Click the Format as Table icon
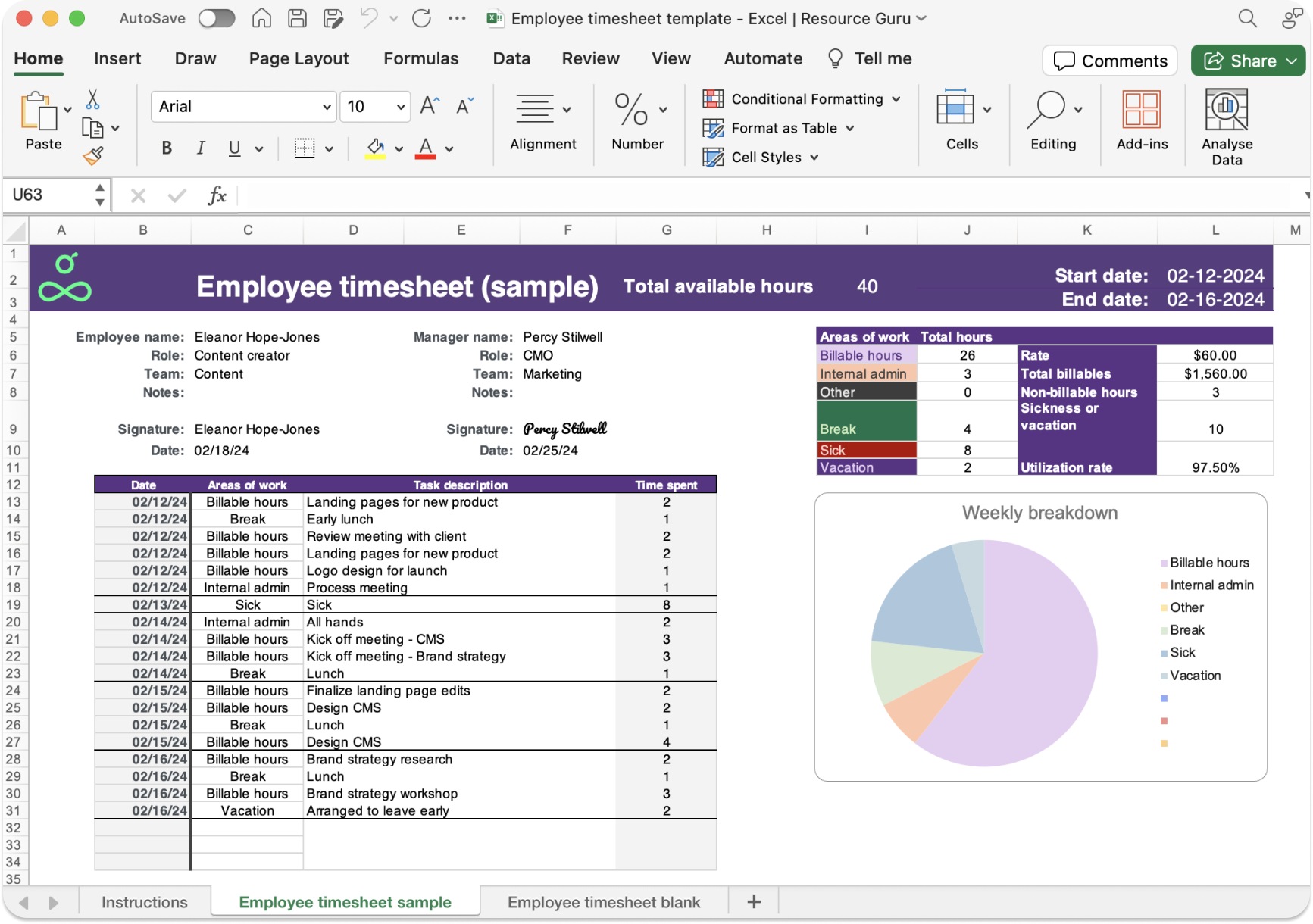Image resolution: width=1313 pixels, height=924 pixels. (x=713, y=128)
